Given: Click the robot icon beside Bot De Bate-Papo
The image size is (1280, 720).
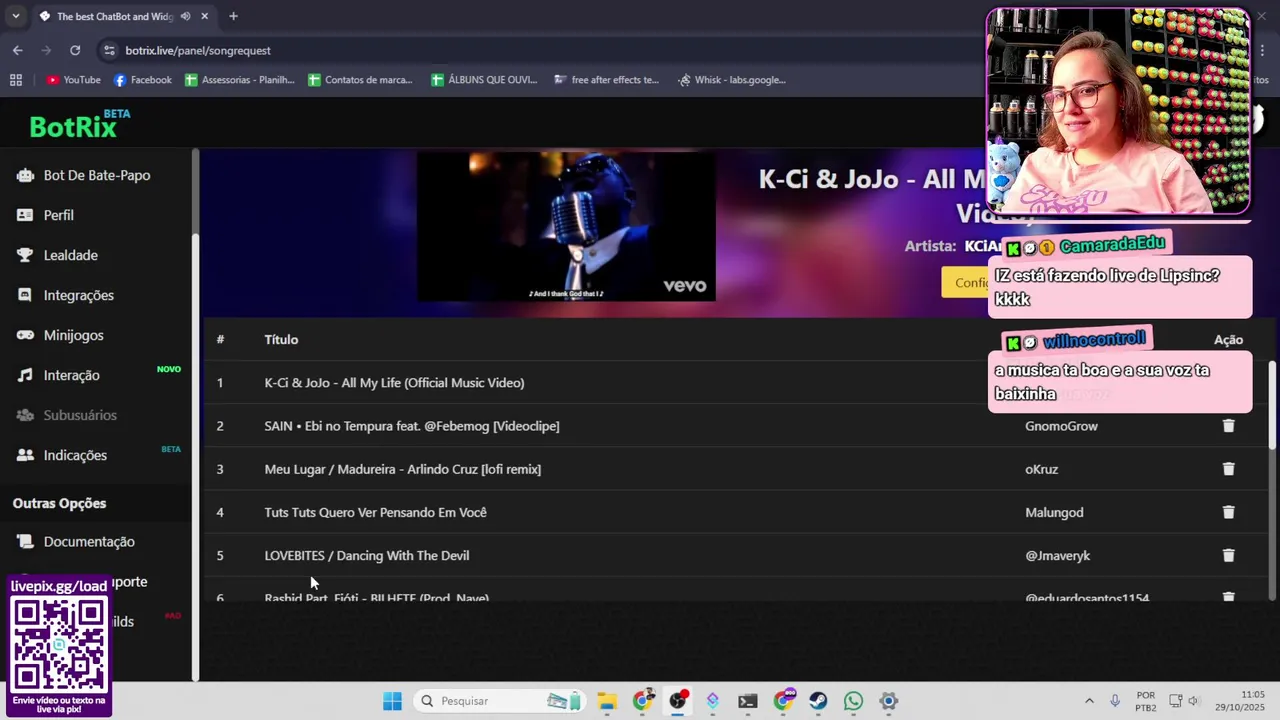Looking at the screenshot, I should pyautogui.click(x=25, y=175).
